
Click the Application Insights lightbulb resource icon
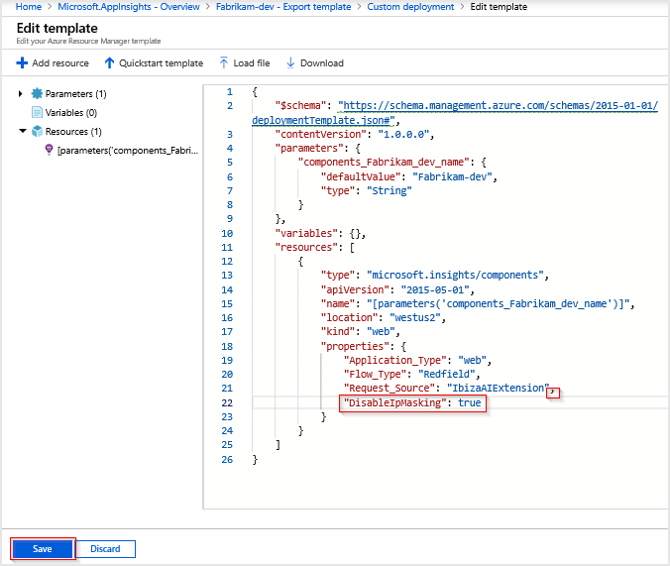(49, 150)
